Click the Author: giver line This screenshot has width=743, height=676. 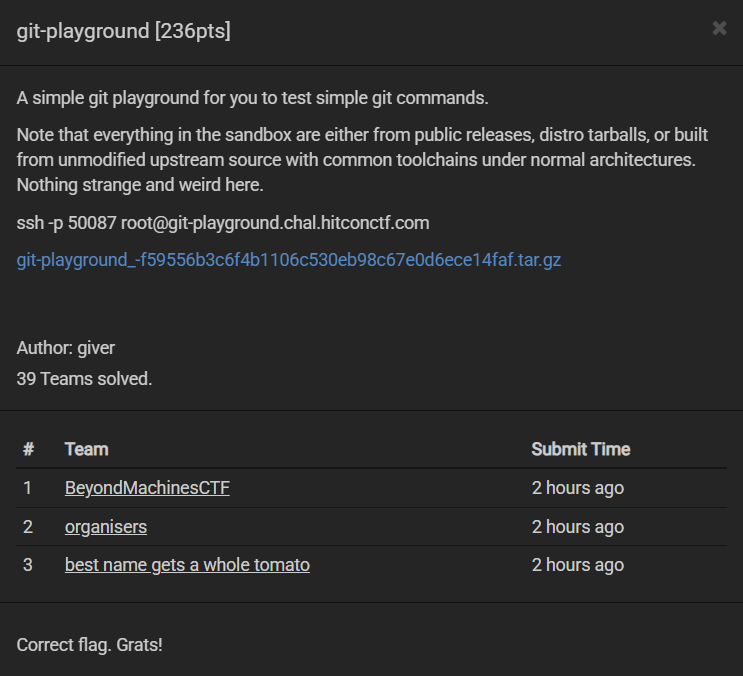coord(66,348)
